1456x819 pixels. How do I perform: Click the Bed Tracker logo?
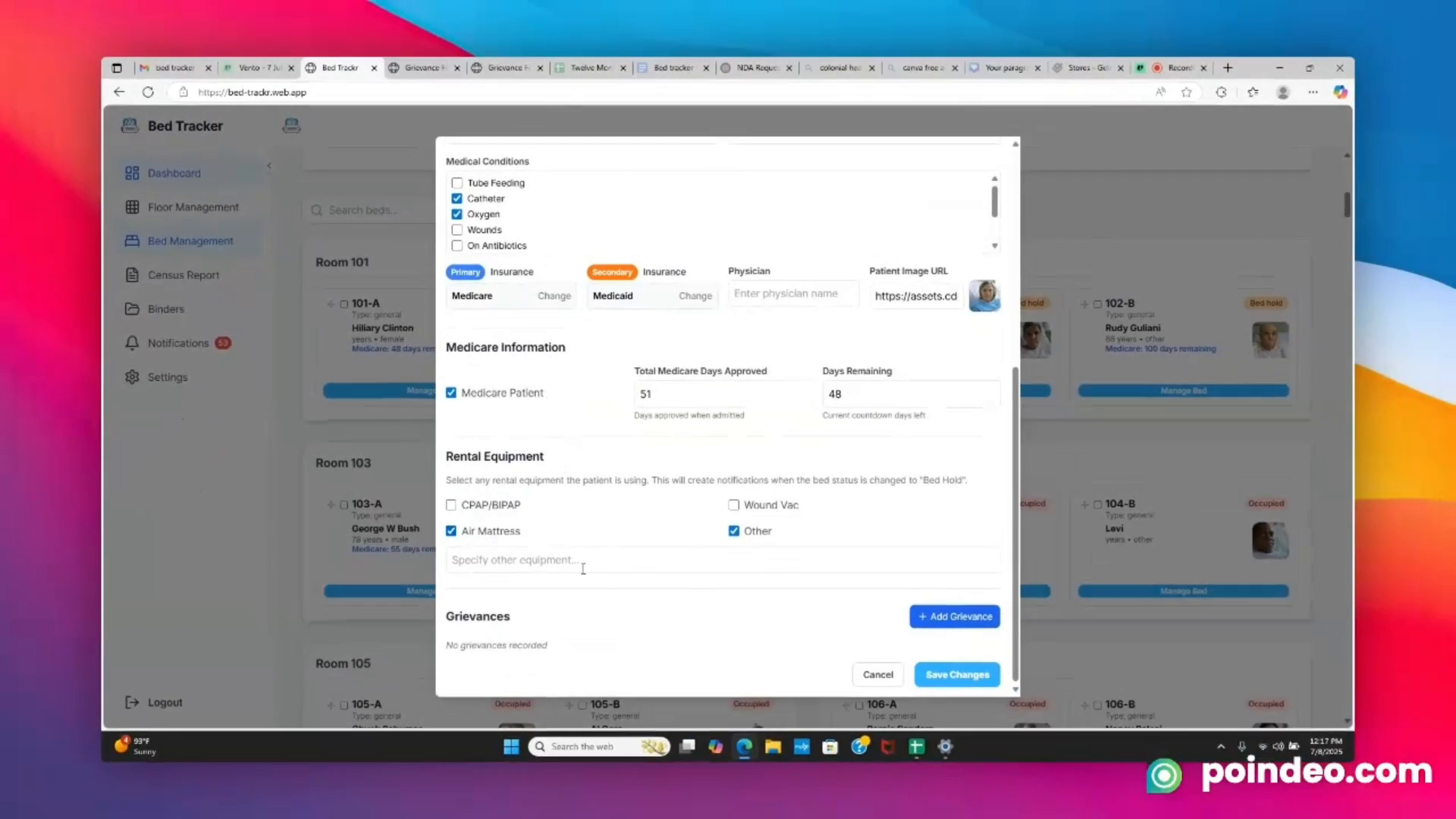point(130,125)
